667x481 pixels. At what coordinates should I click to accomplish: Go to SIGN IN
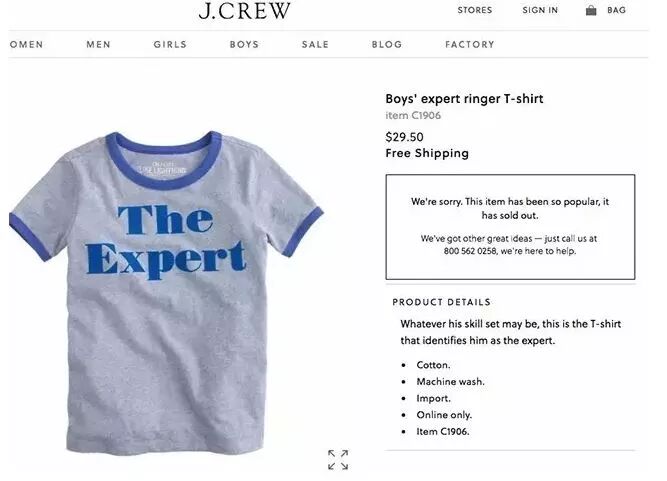540,10
